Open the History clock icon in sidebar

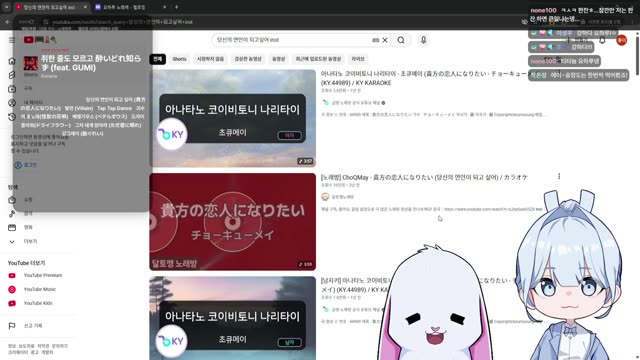click(12, 117)
